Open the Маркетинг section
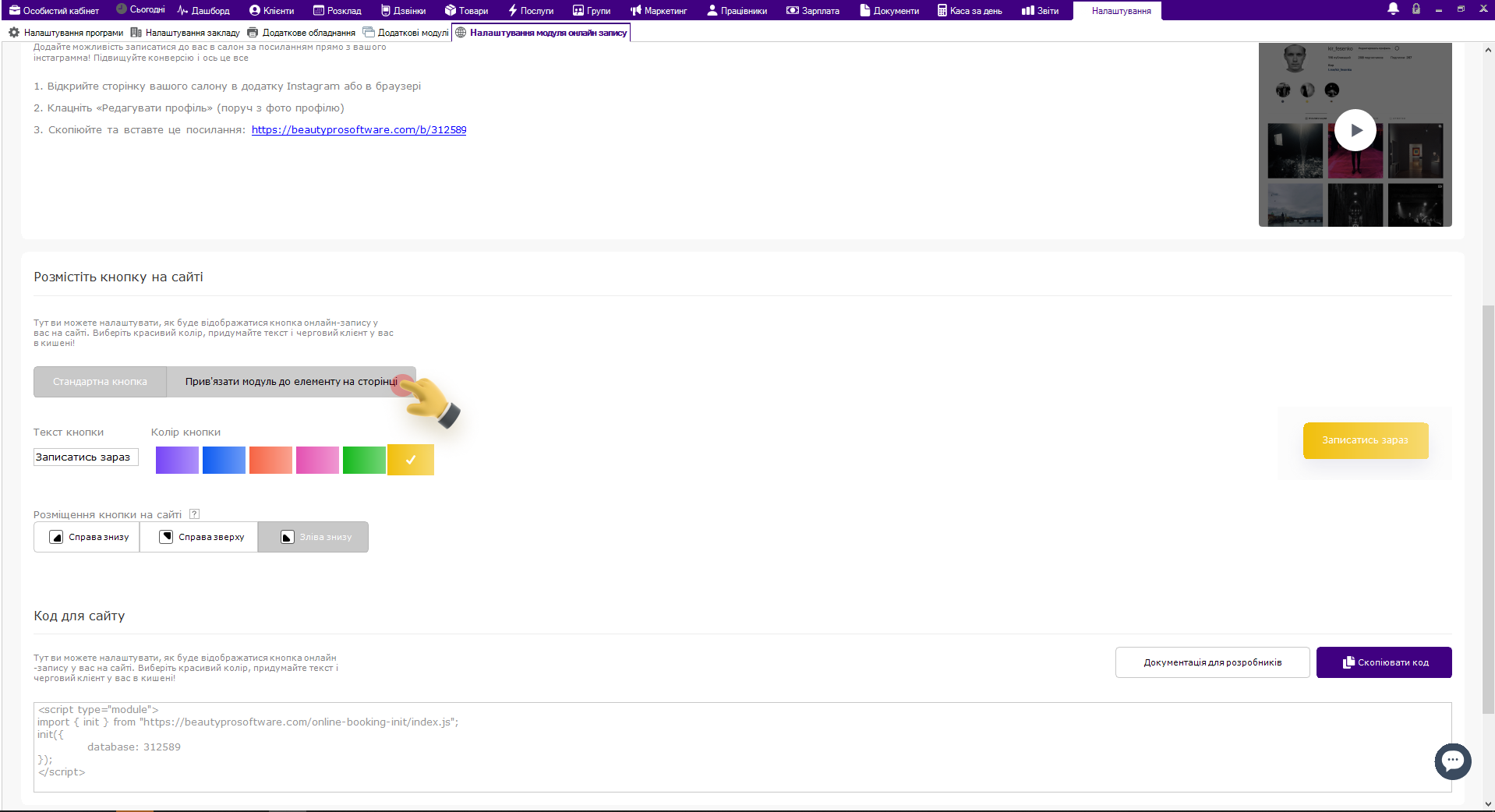The width and height of the screenshot is (1495, 812). [x=659, y=10]
